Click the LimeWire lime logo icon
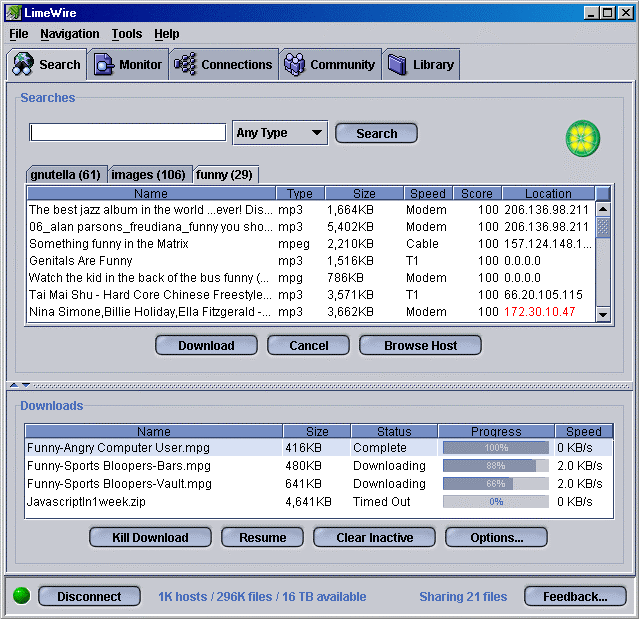 pyautogui.click(x=582, y=137)
